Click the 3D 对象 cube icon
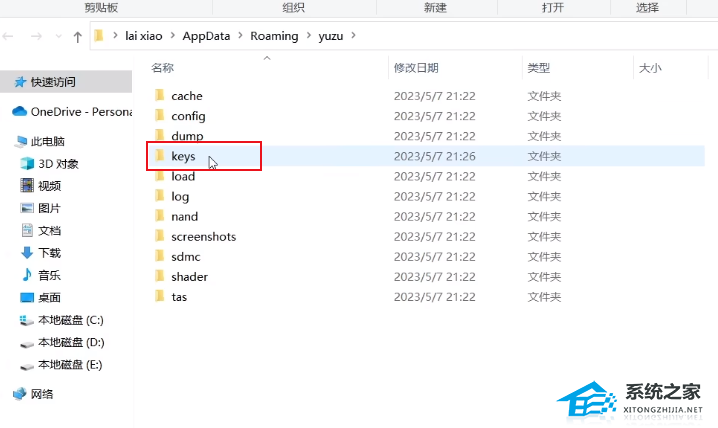The width and height of the screenshot is (718, 428). 27,163
